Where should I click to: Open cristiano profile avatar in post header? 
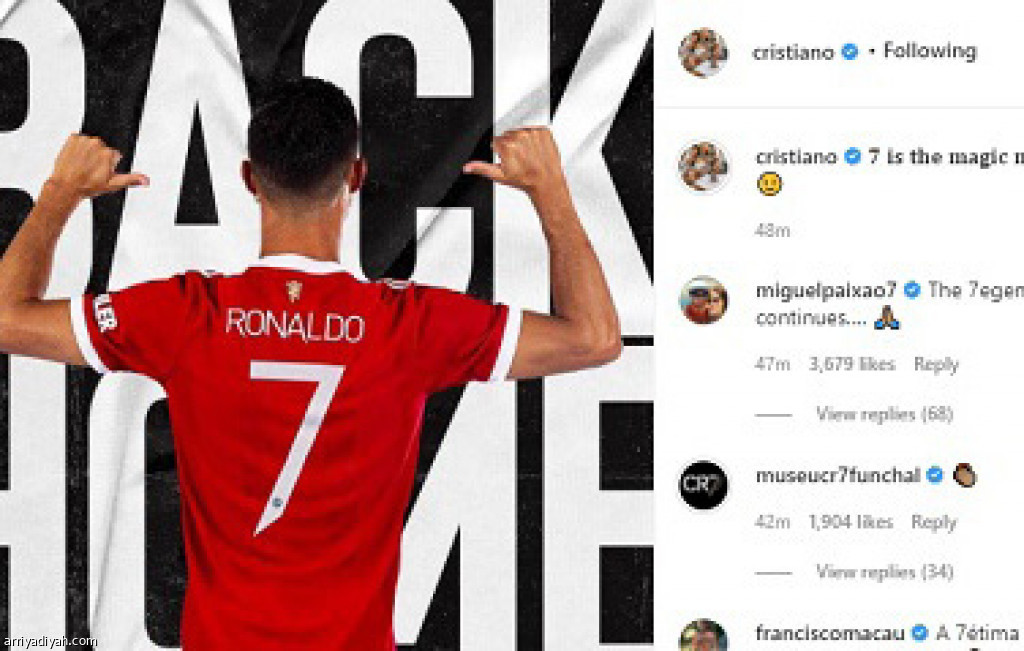click(x=703, y=52)
